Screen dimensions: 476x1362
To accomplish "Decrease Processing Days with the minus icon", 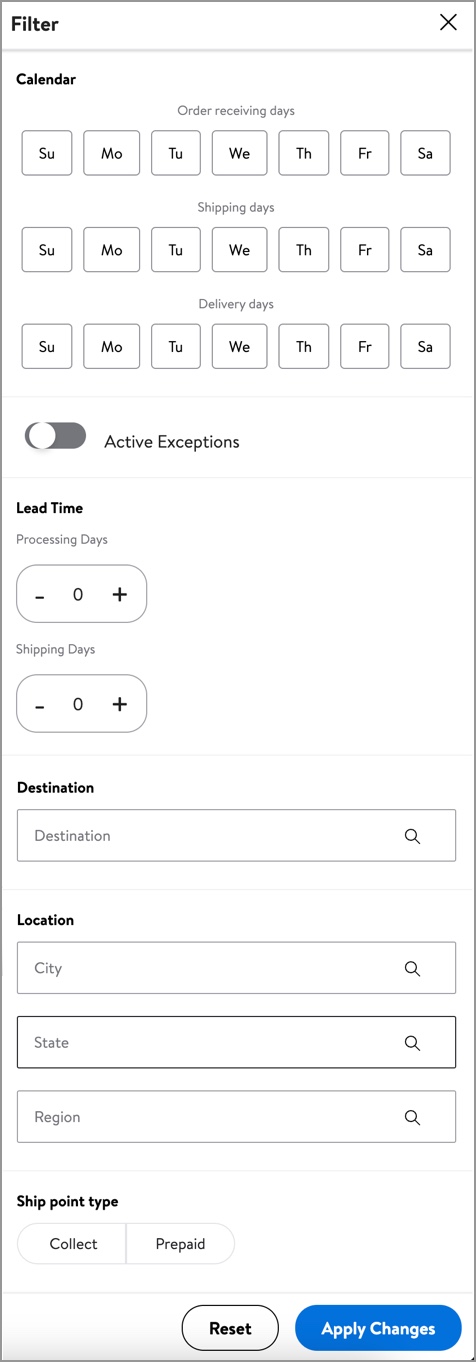I will (40, 596).
